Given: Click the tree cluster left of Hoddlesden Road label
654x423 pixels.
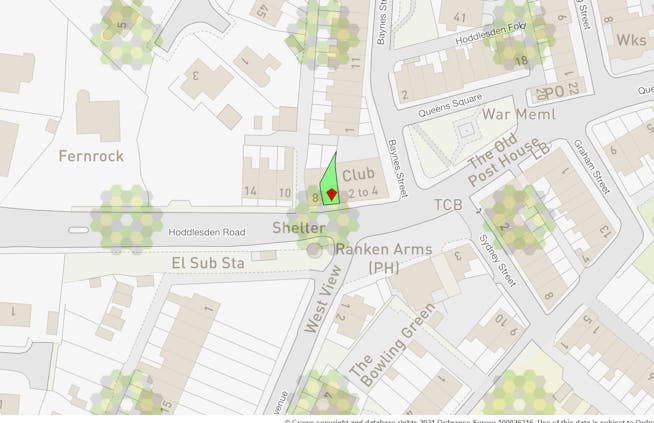Looking at the screenshot, I should click(x=126, y=220).
